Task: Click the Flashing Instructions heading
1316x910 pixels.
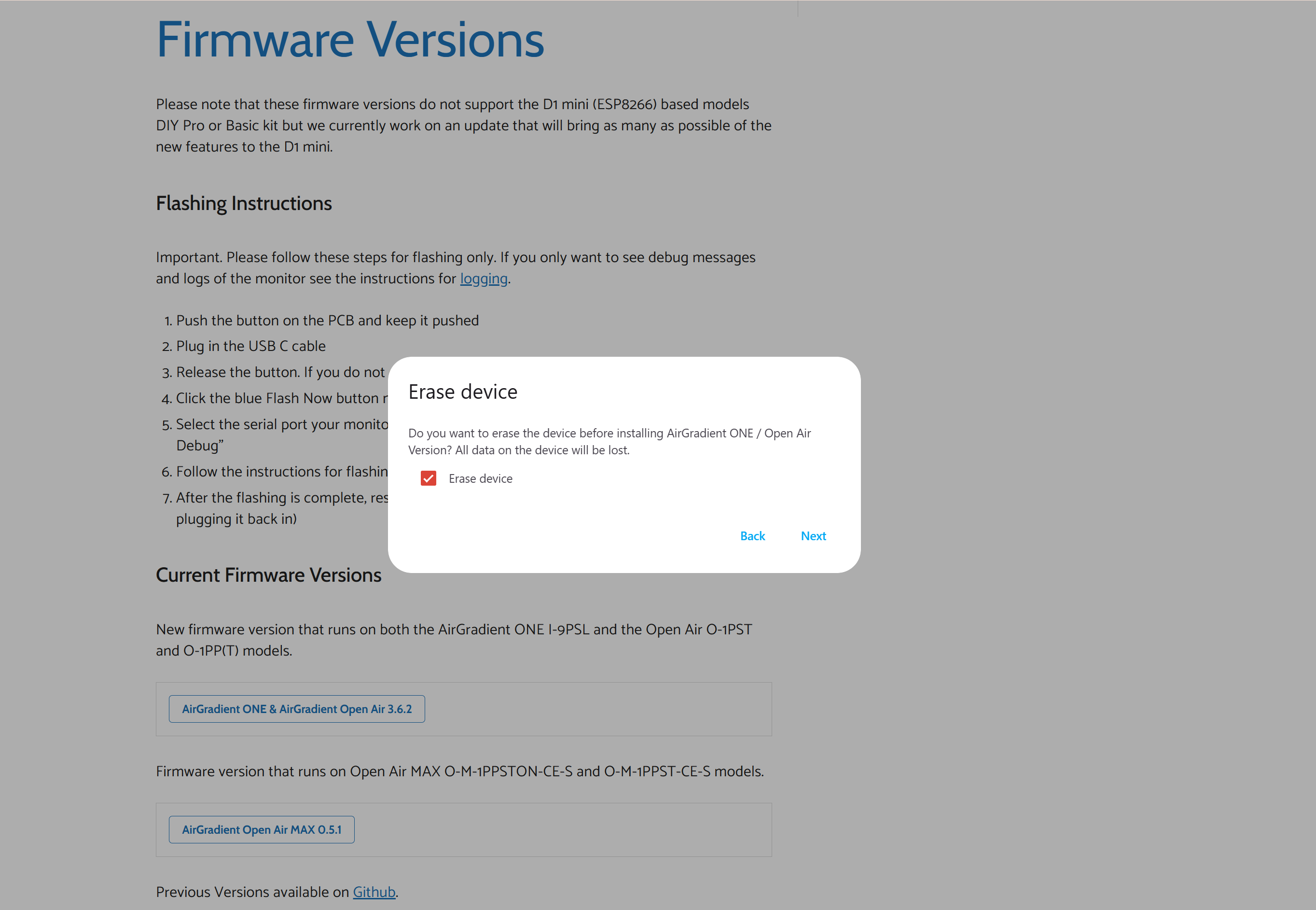Action: 243,204
